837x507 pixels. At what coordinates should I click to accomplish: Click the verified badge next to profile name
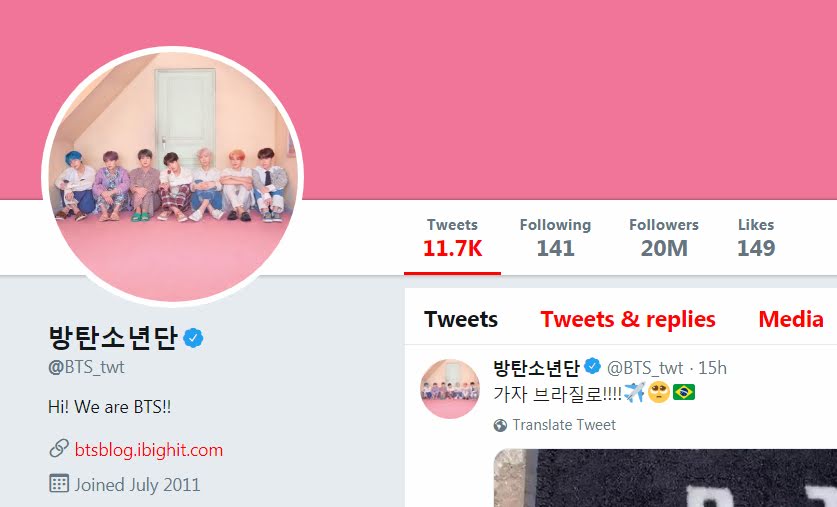point(193,338)
